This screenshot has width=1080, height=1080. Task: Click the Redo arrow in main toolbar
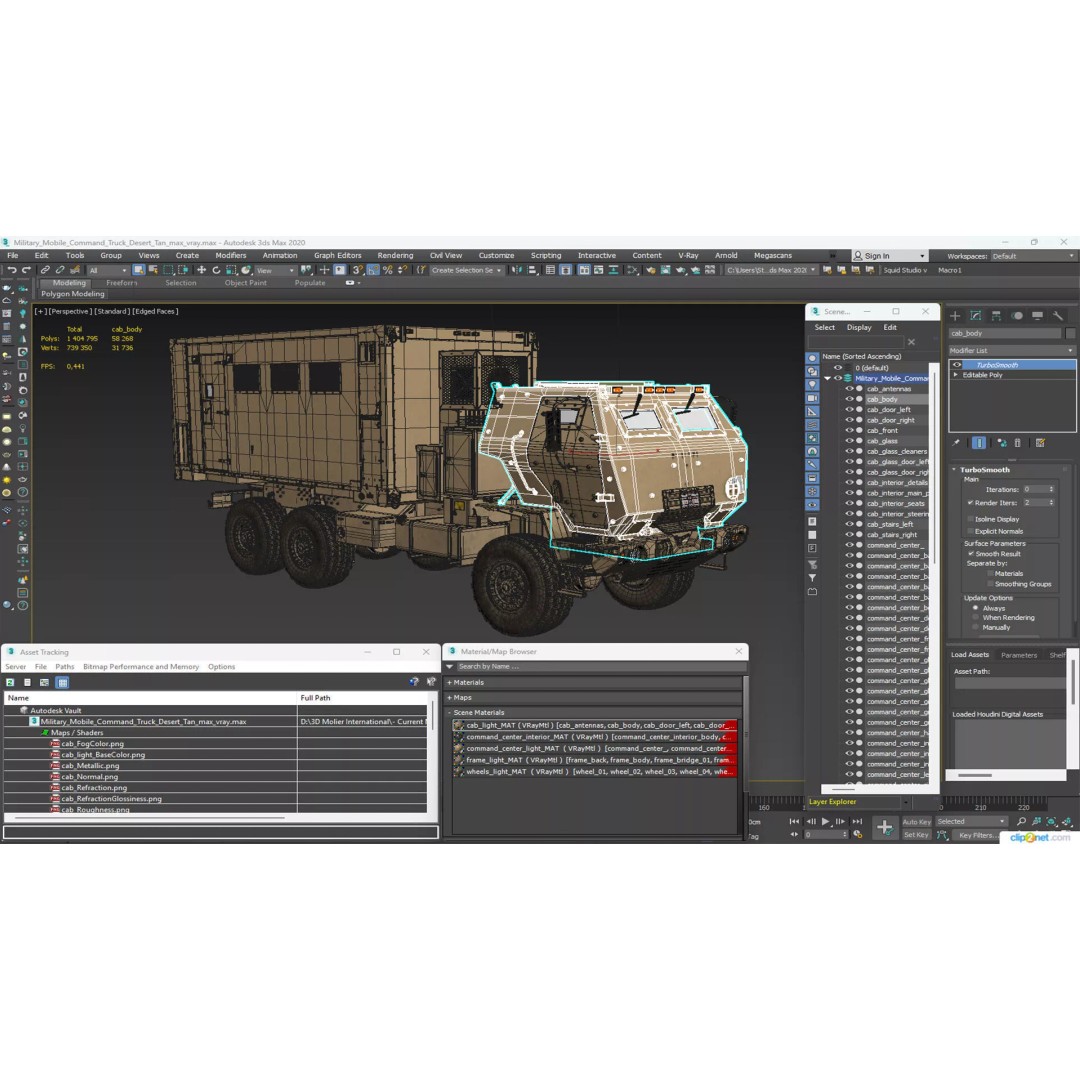pyautogui.click(x=26, y=270)
